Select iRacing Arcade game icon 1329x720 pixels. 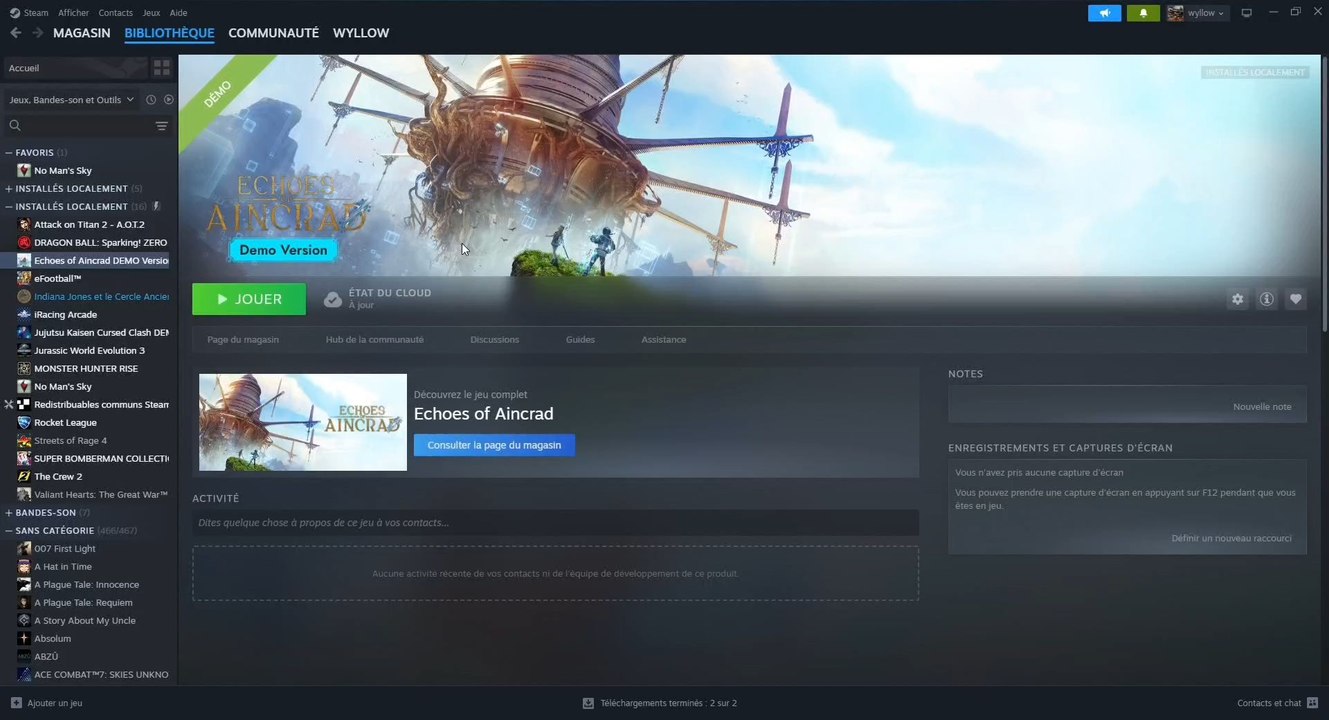pos(24,315)
